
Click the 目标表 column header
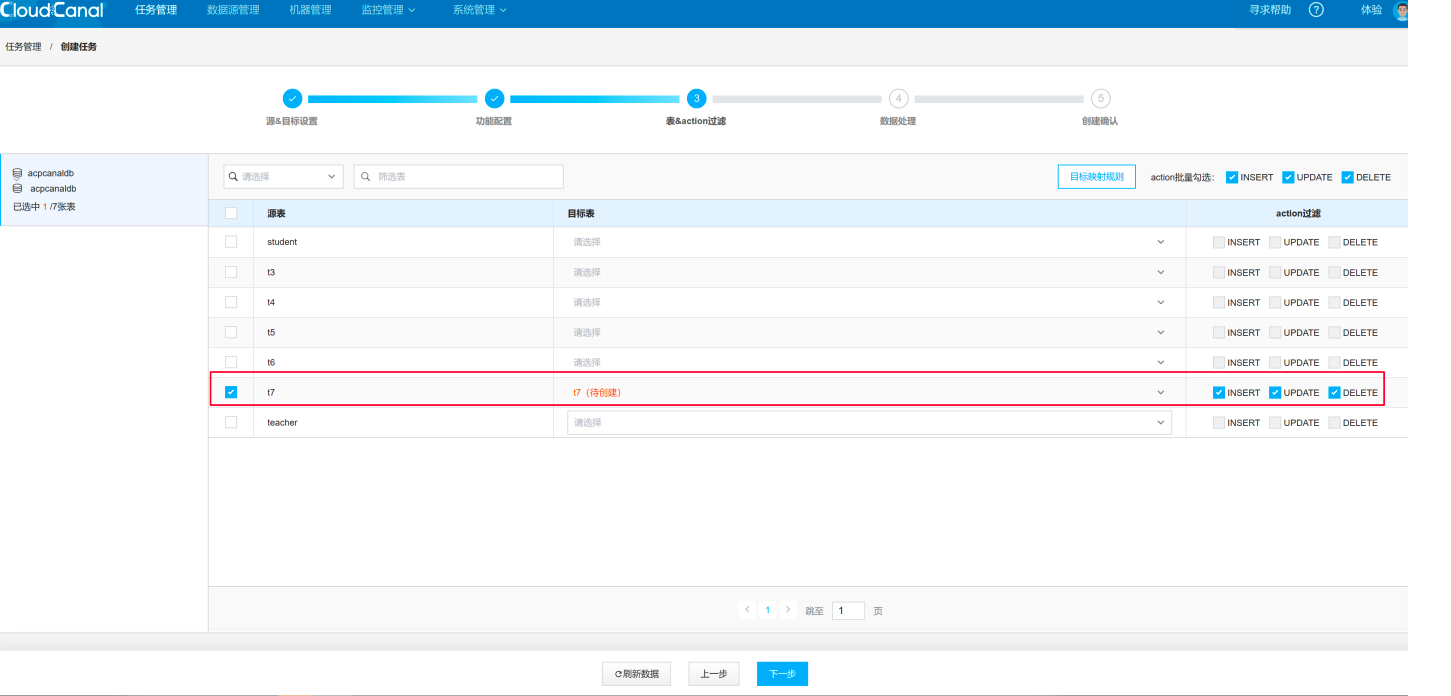click(x=582, y=214)
